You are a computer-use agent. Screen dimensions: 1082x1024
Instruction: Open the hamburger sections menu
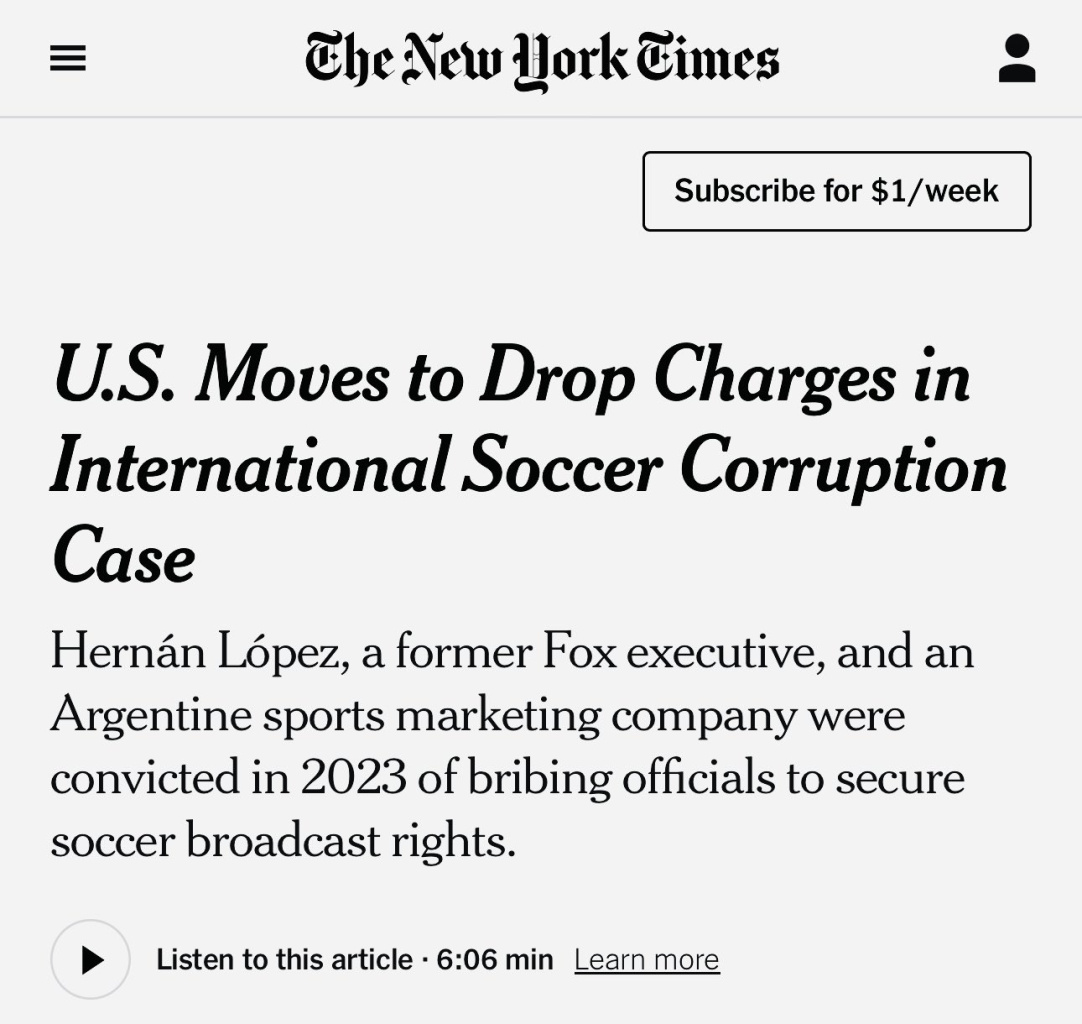(x=68, y=58)
